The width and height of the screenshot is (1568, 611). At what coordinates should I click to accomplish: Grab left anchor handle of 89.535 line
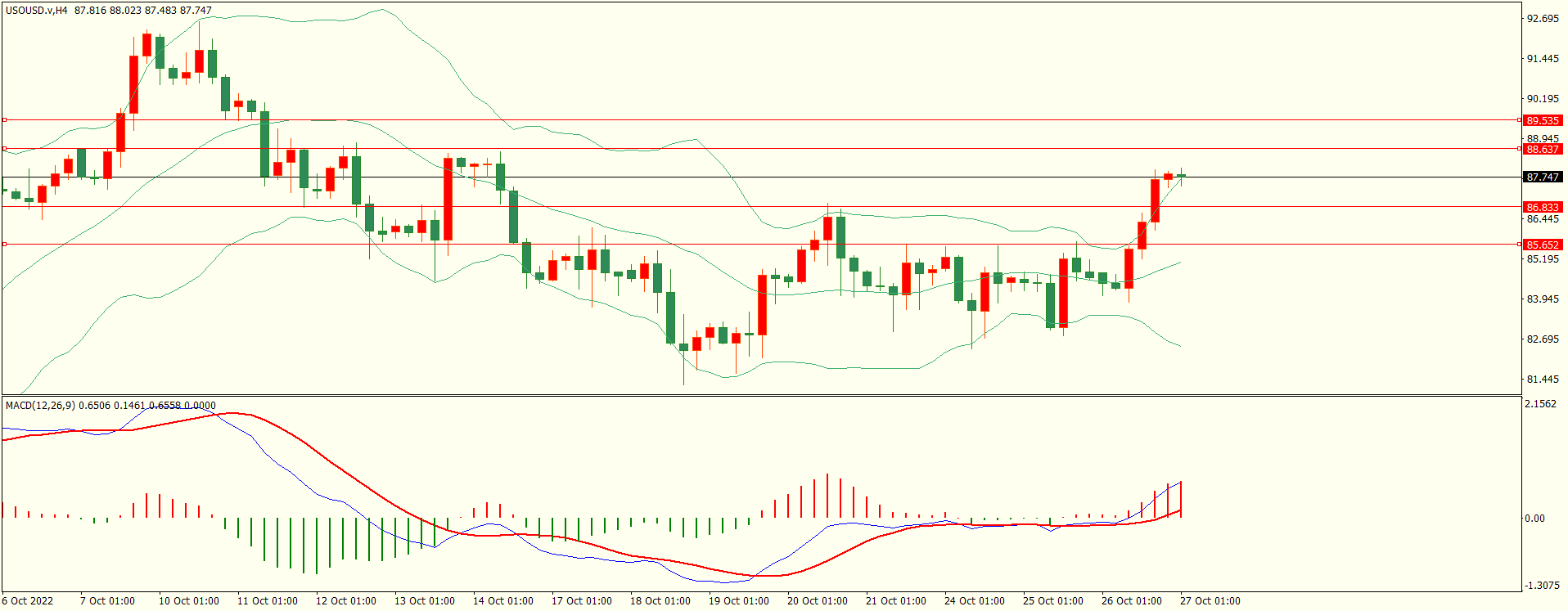pyautogui.click(x=5, y=120)
